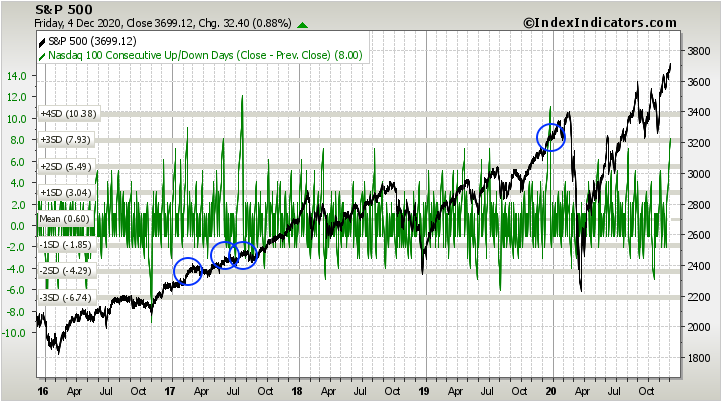
Task: Click '3400' on the right price axis
Action: click(699, 112)
